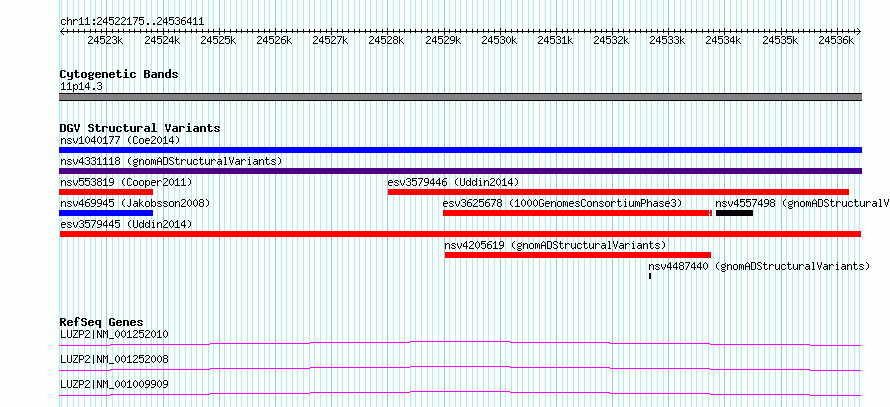
Task: Select the LUZP2 NM_001252008 magenta gene line
Action: [460, 368]
